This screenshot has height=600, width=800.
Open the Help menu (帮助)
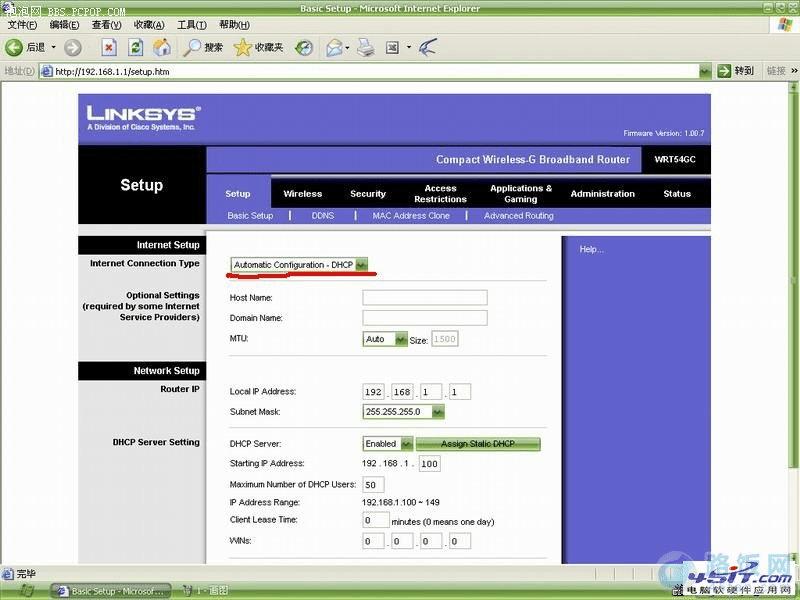click(234, 24)
